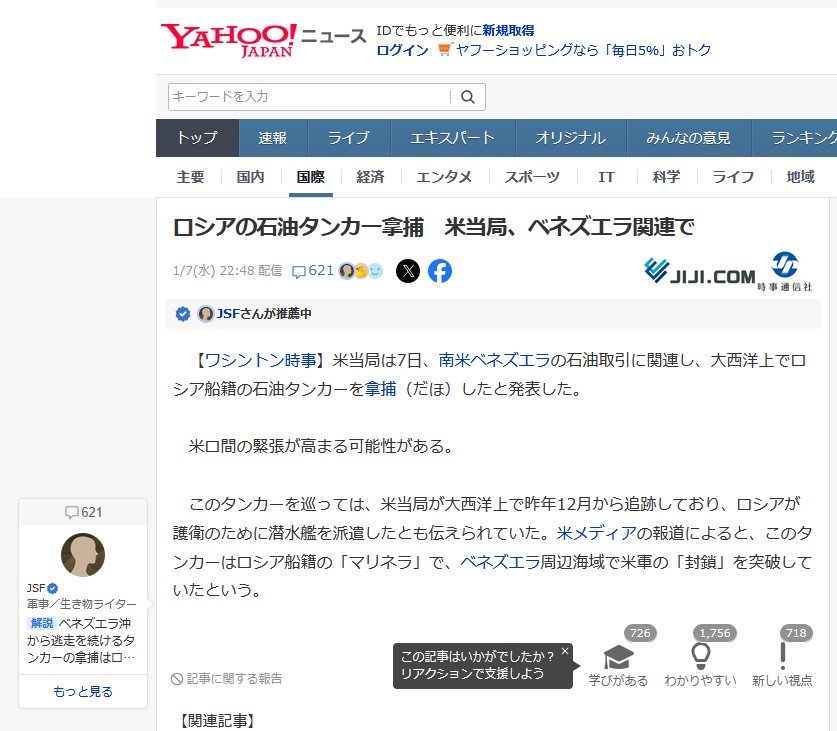Screen dimensions: 837x731
Task: Click the JIJI.COM logo
Action: [x=699, y=272]
